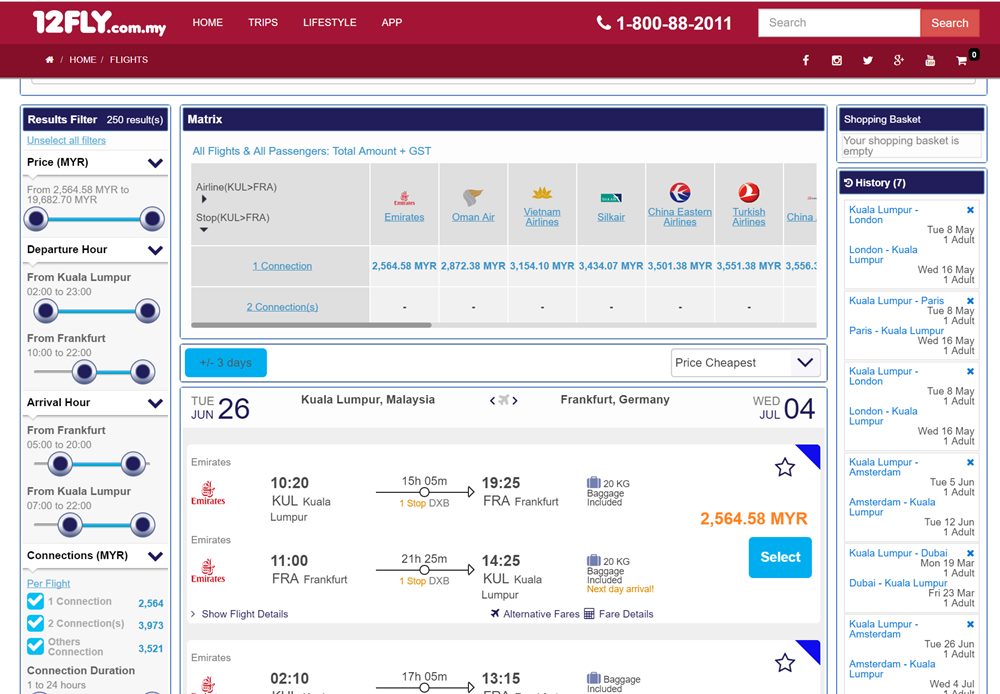Image resolution: width=1000 pixels, height=694 pixels.
Task: Click the 3,154.10 MYR Vietnam Airlines price
Action: (542, 266)
